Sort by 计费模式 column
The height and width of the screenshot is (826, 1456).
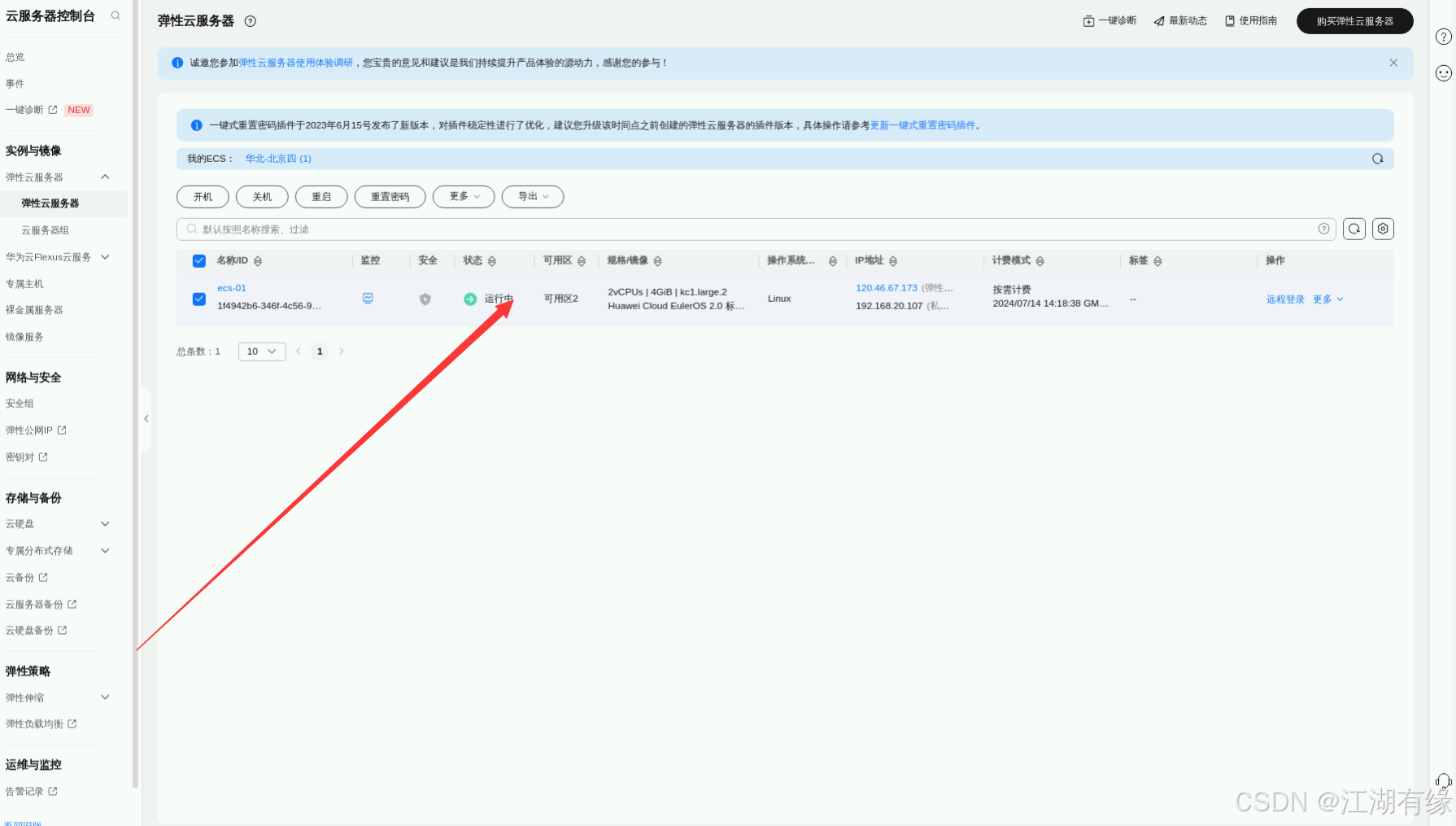pos(1040,261)
